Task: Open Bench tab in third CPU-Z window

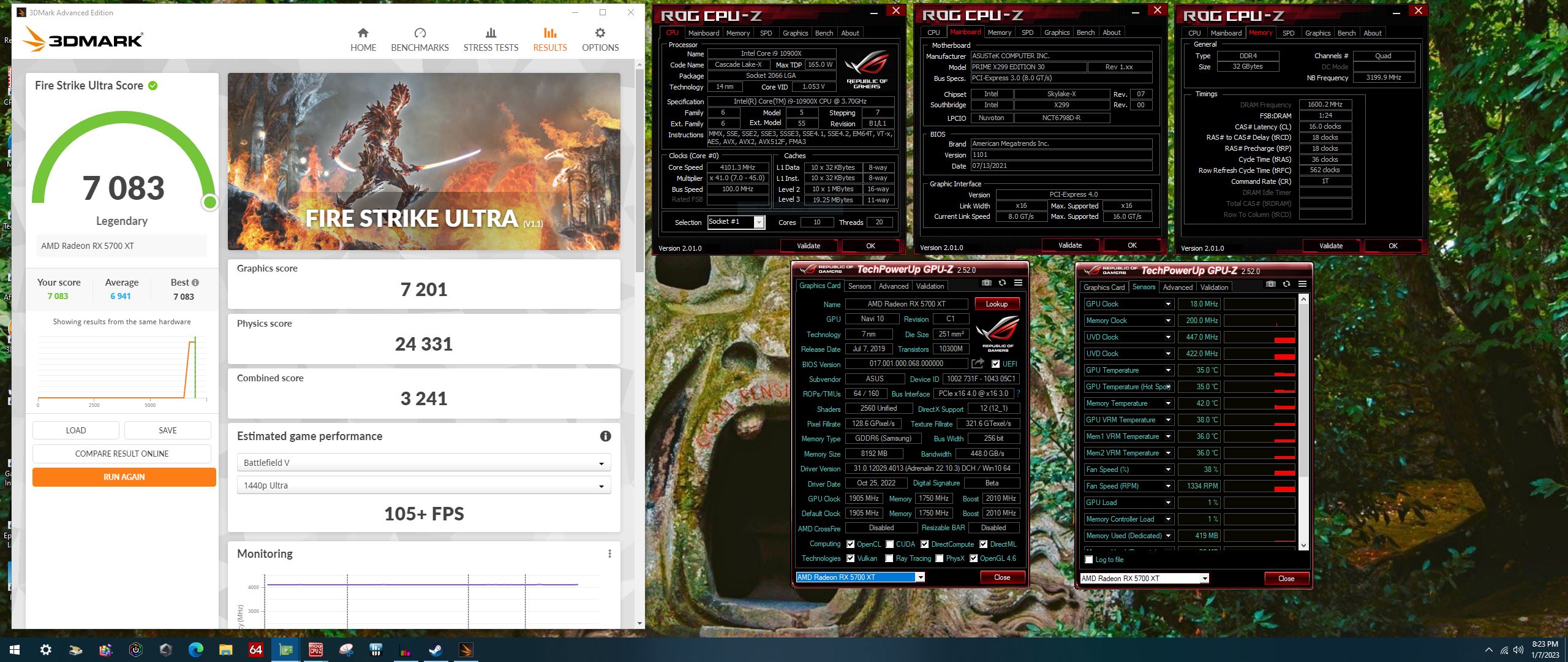Action: pos(1346,33)
